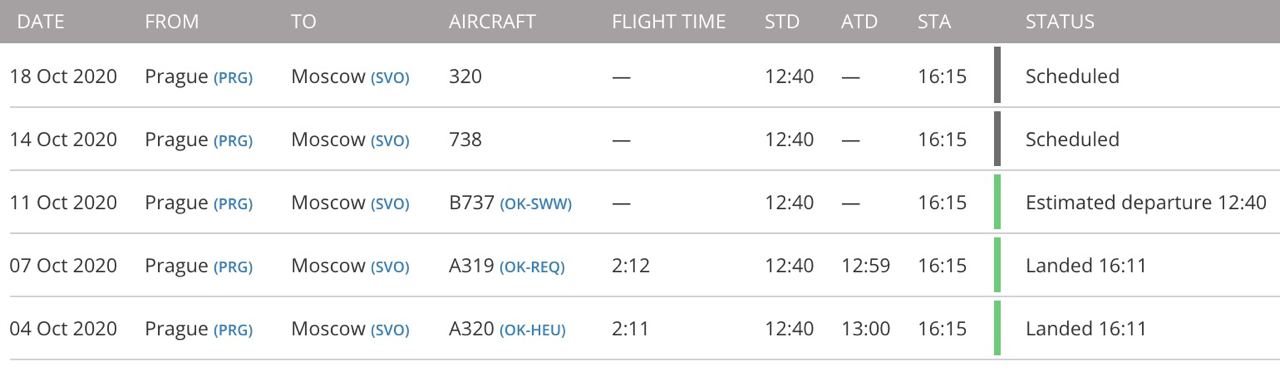Open the OK-HEU aircraft registration link

[533, 330]
